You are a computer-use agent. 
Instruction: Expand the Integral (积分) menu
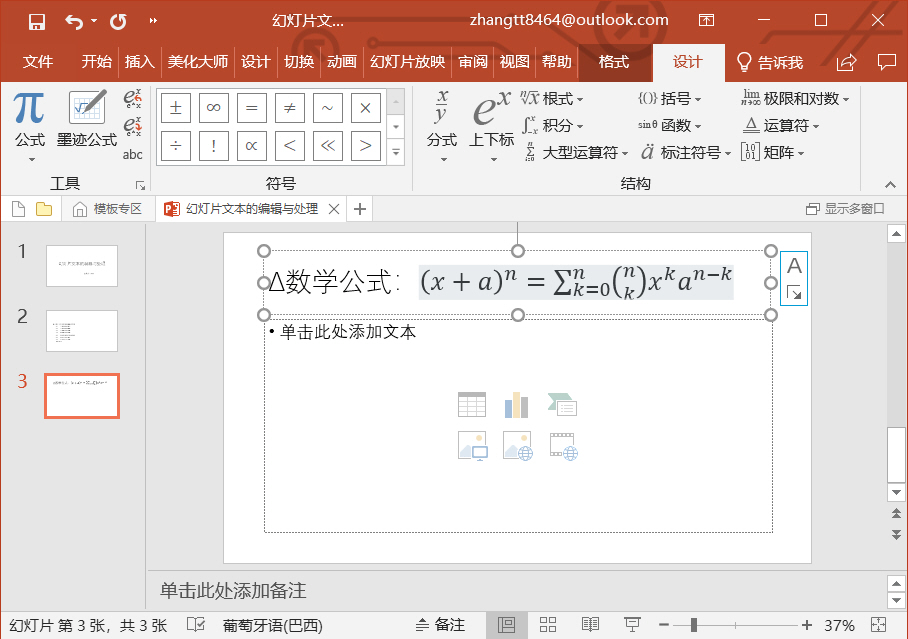point(554,126)
